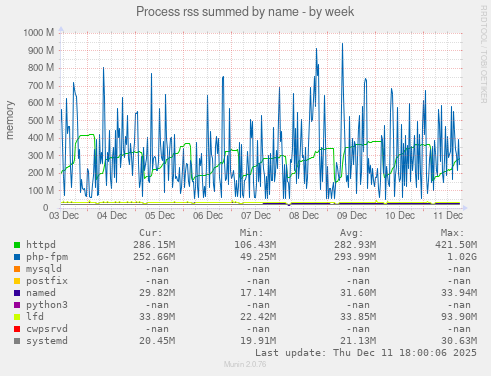
Task: Click the python3 legend label
Action: pos(47,305)
